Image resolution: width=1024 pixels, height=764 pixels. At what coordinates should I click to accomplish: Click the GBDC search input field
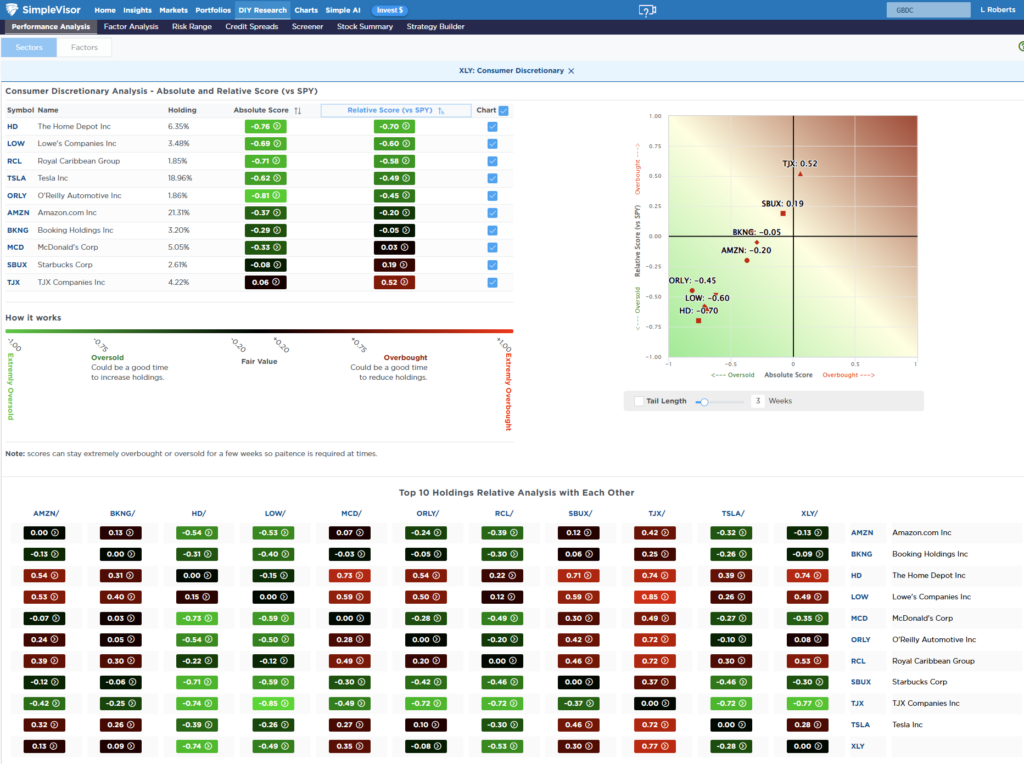[x=928, y=9]
